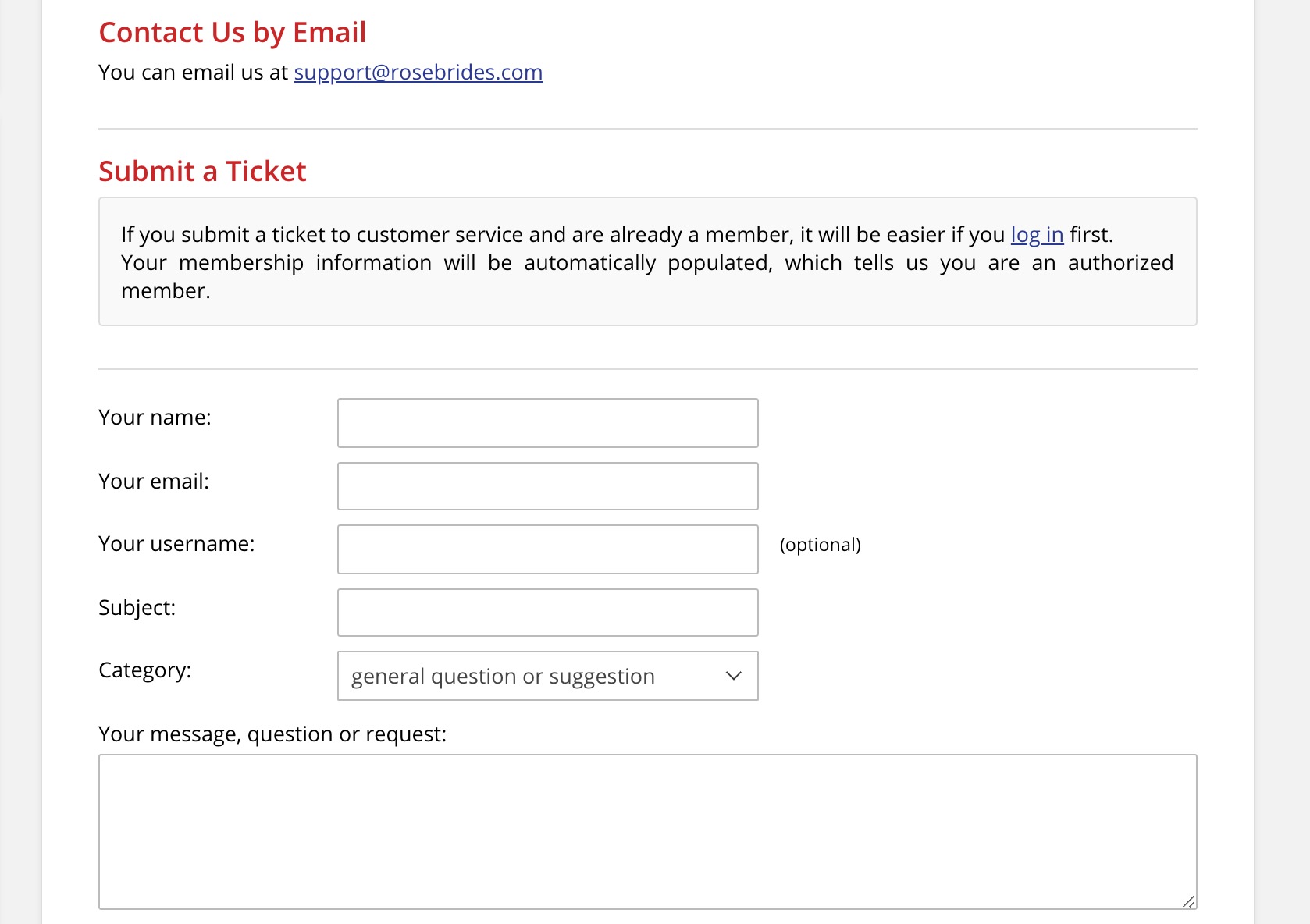Click the "Your email:" label
Screen dimensions: 1310x924
154,482
